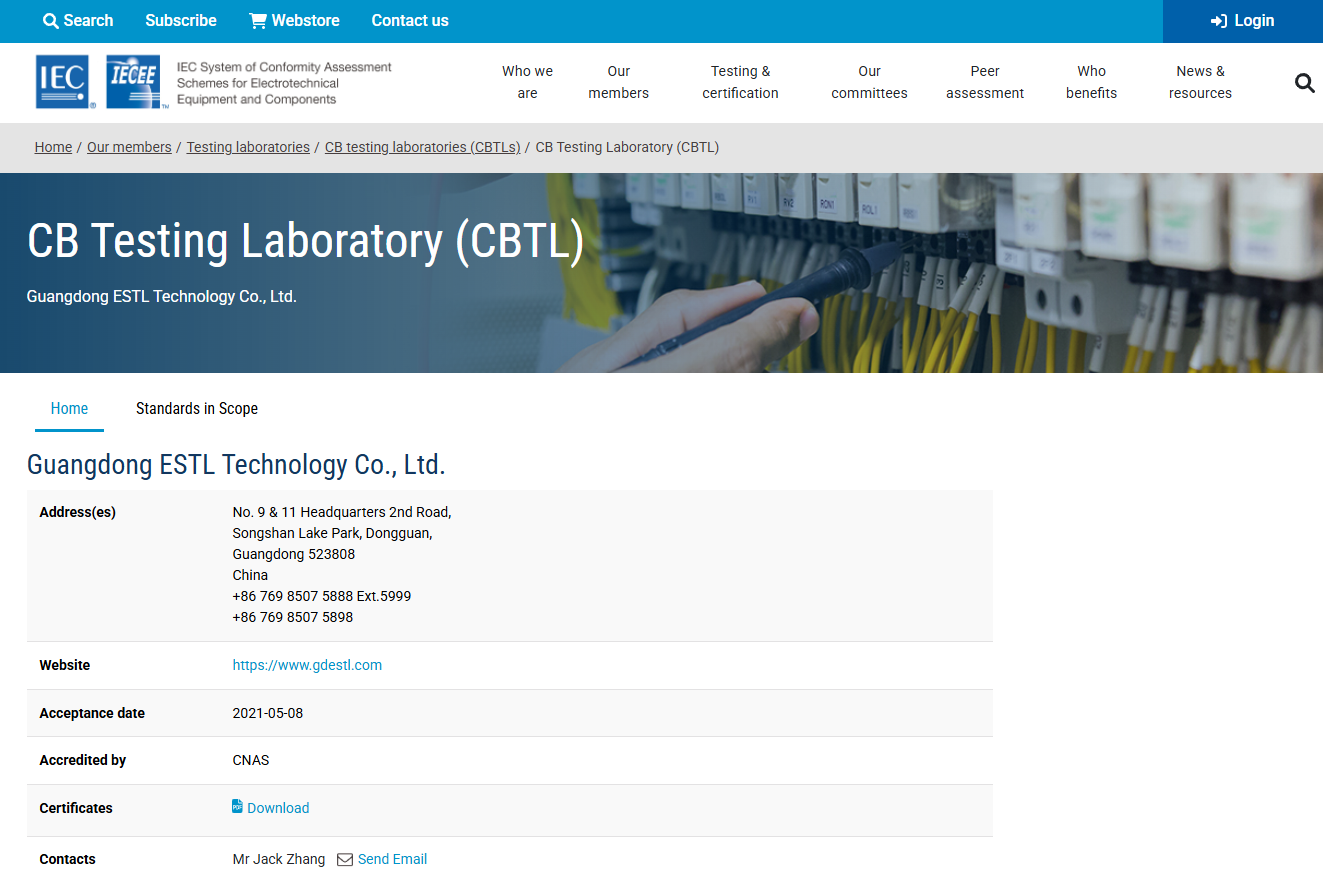Open Who benefits menu

point(1091,82)
